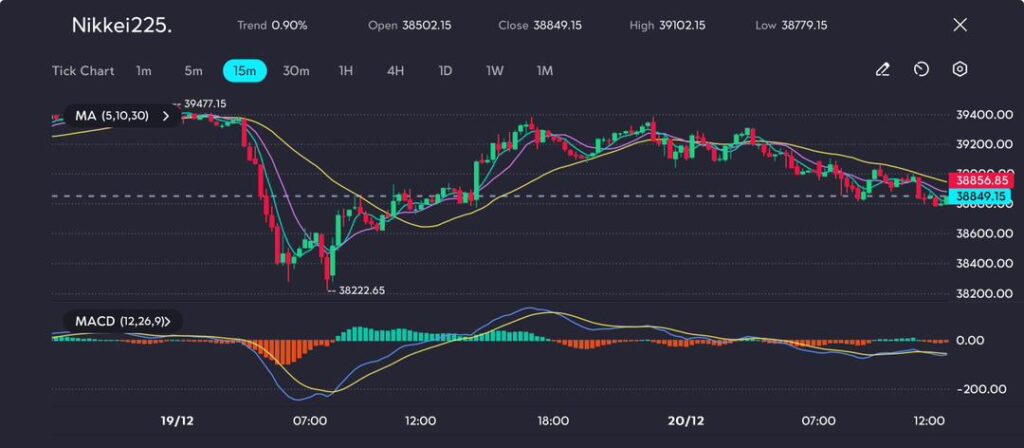Set chart to 1W weekly interval
The width and height of the screenshot is (1024, 448).
495,71
